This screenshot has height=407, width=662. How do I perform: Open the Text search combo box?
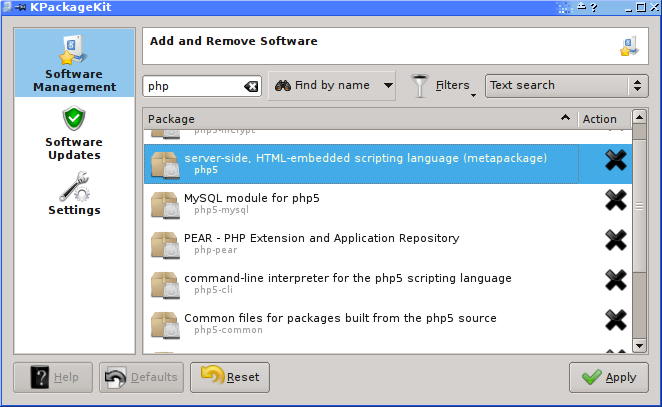tap(567, 86)
